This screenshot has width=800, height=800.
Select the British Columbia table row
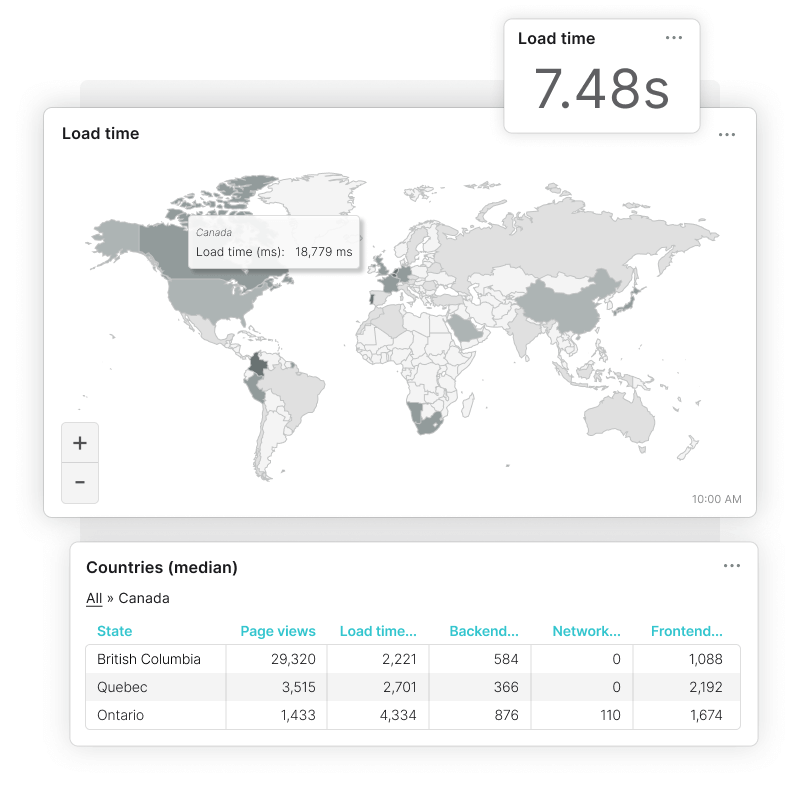coord(400,659)
